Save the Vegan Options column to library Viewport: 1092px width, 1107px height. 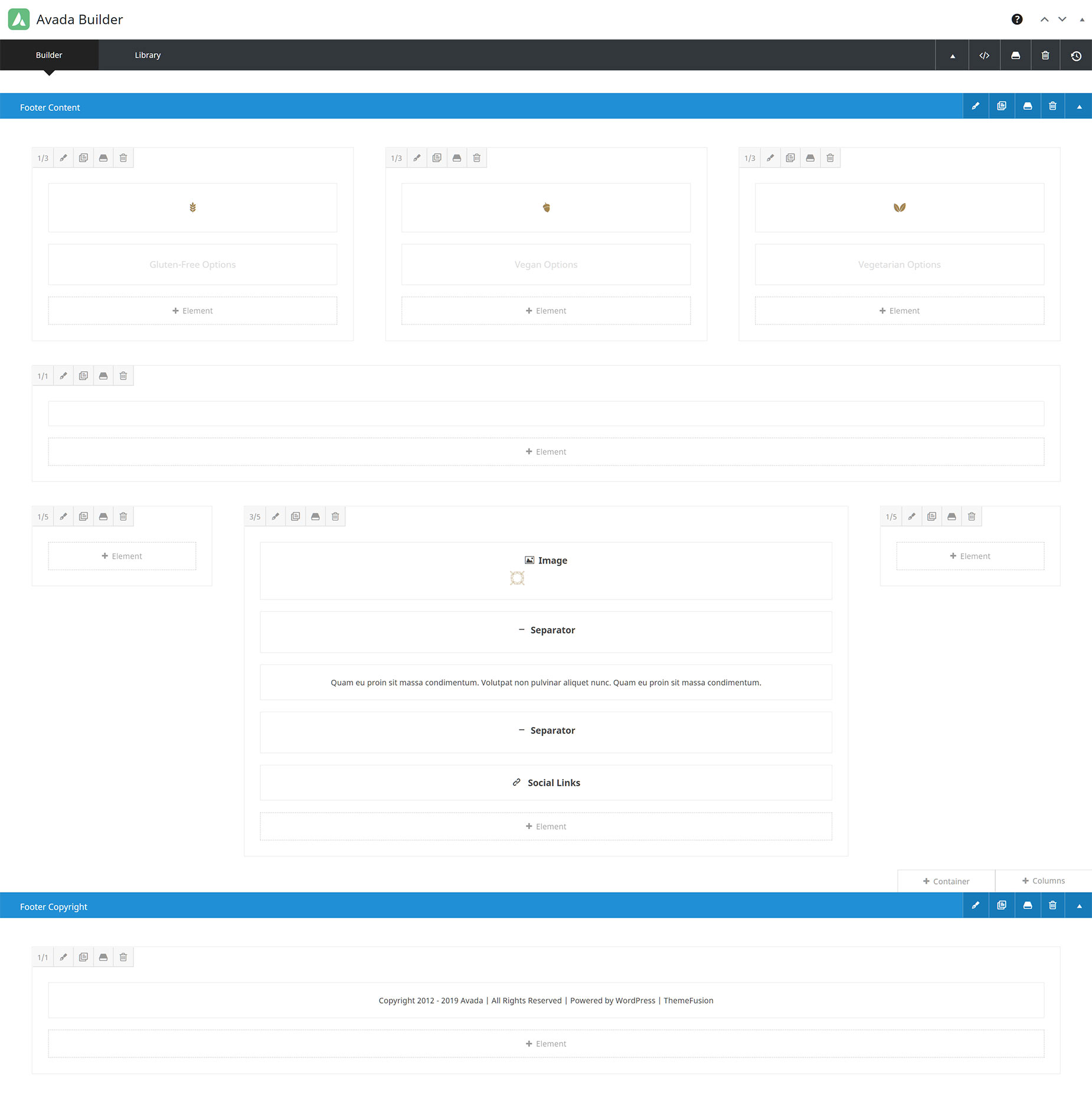pyautogui.click(x=457, y=158)
